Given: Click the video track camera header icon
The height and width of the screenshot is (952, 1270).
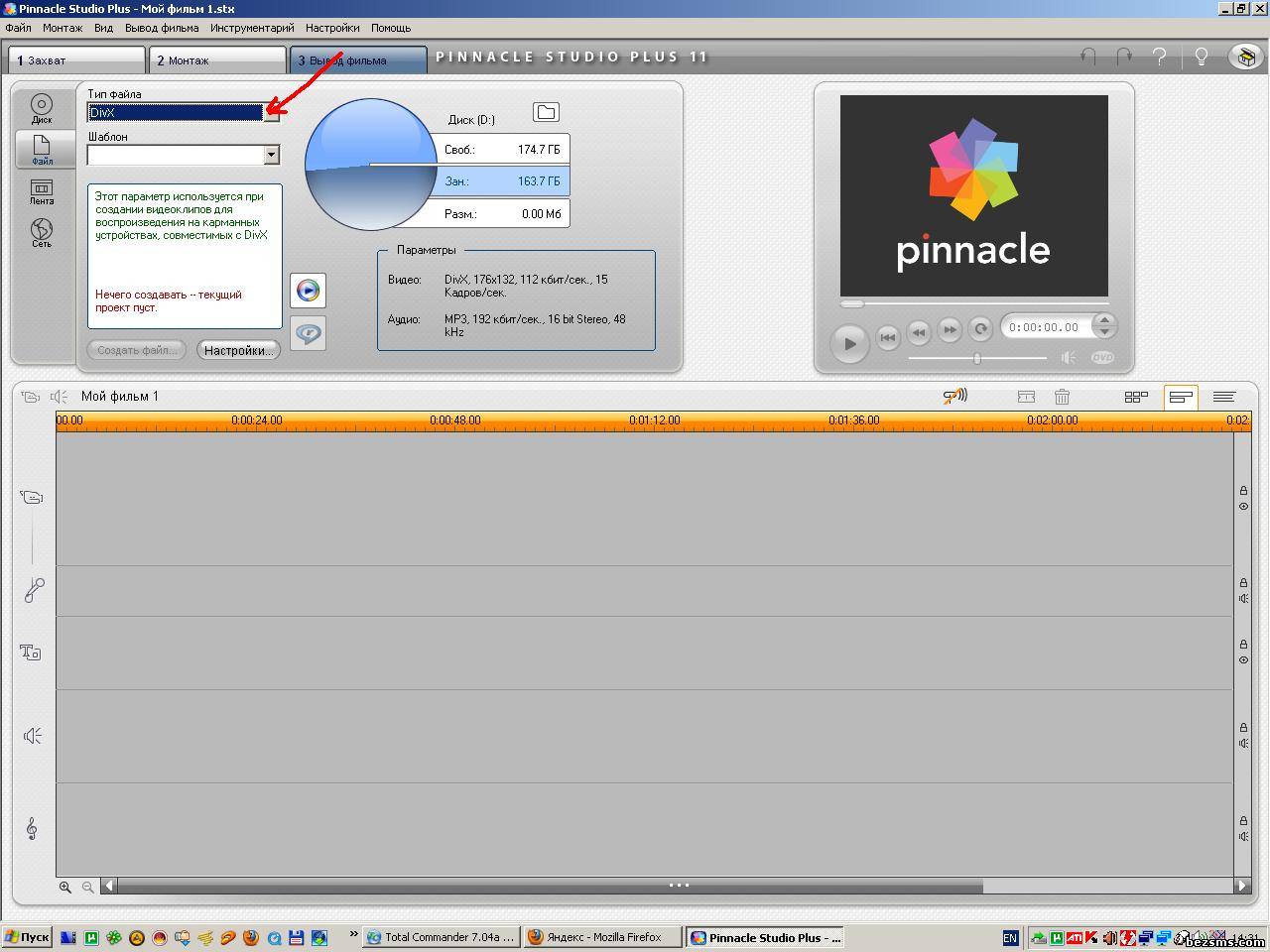Looking at the screenshot, I should pyautogui.click(x=32, y=497).
